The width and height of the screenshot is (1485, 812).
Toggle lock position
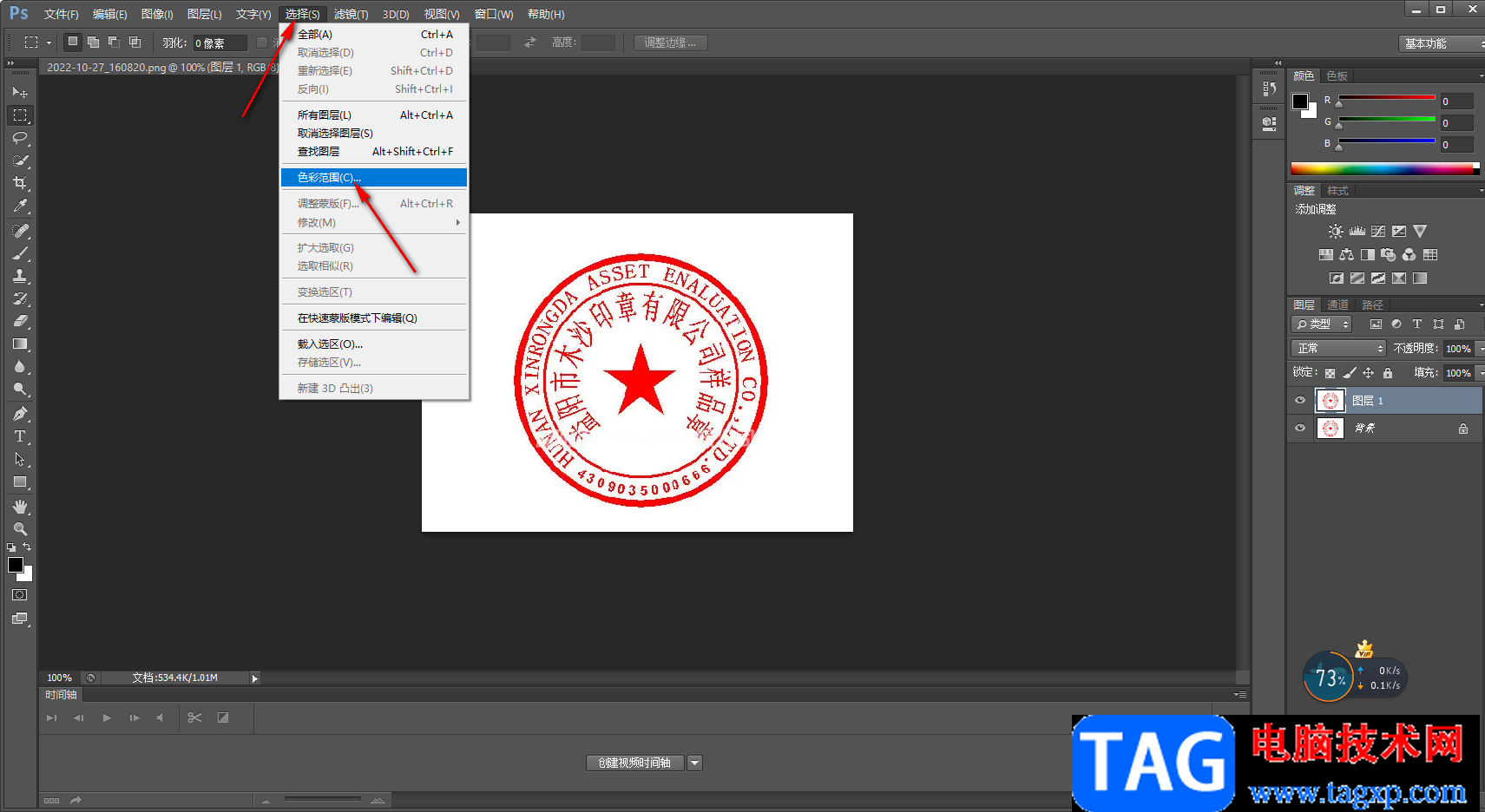[1368, 373]
